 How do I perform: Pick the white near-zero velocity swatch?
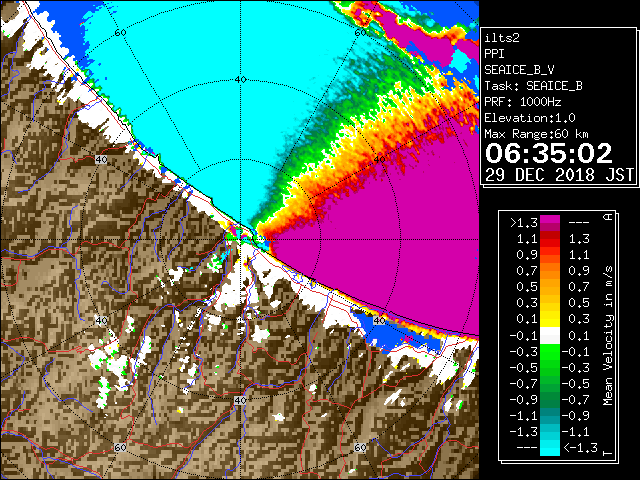tap(550, 336)
